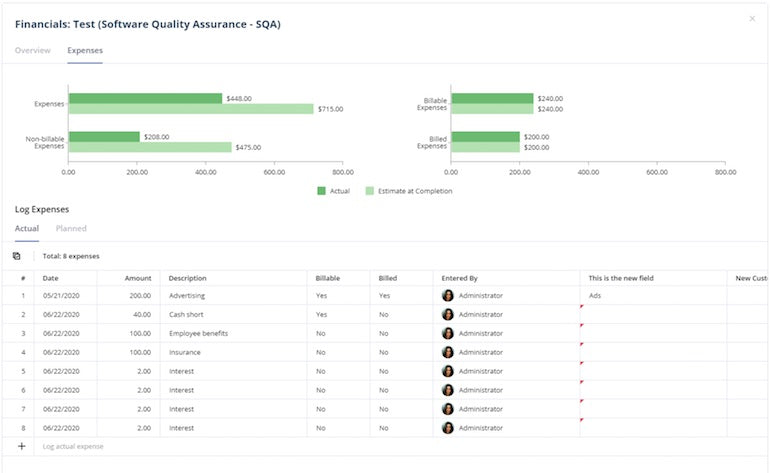Toggle Estimate at Completion legend swatch
Viewport: 770px width, 473px height.
(x=370, y=191)
